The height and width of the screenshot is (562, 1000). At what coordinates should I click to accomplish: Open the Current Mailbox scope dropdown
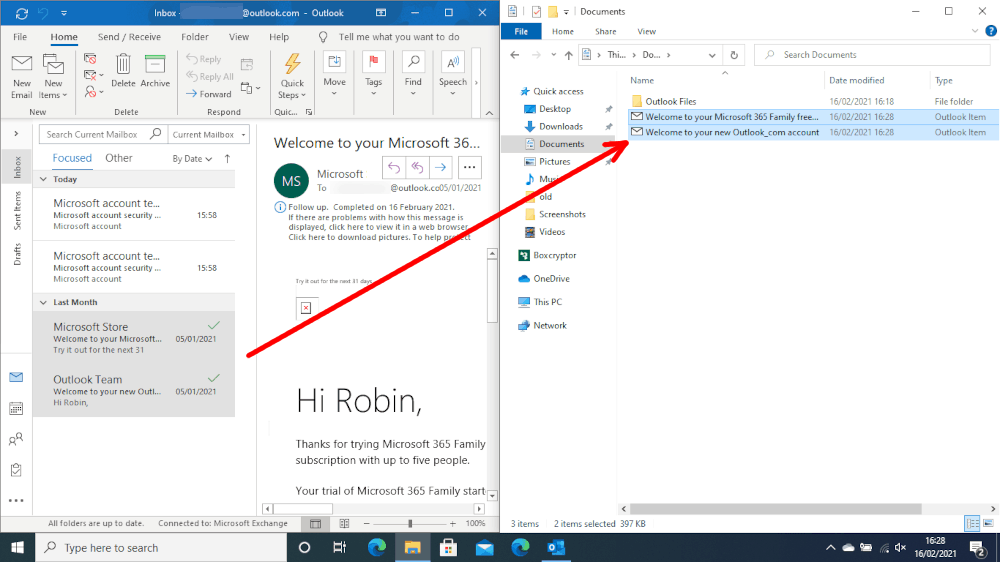point(209,135)
